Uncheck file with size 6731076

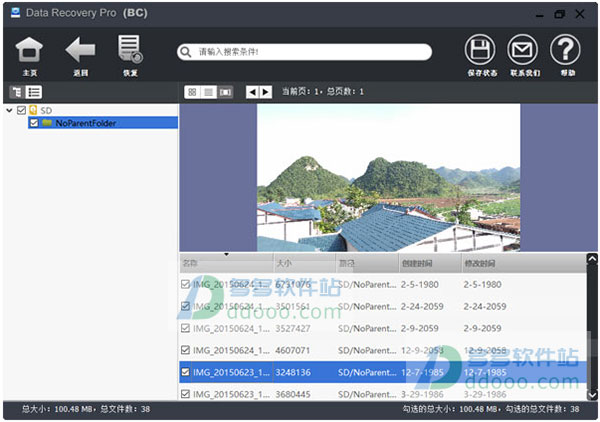[185, 284]
